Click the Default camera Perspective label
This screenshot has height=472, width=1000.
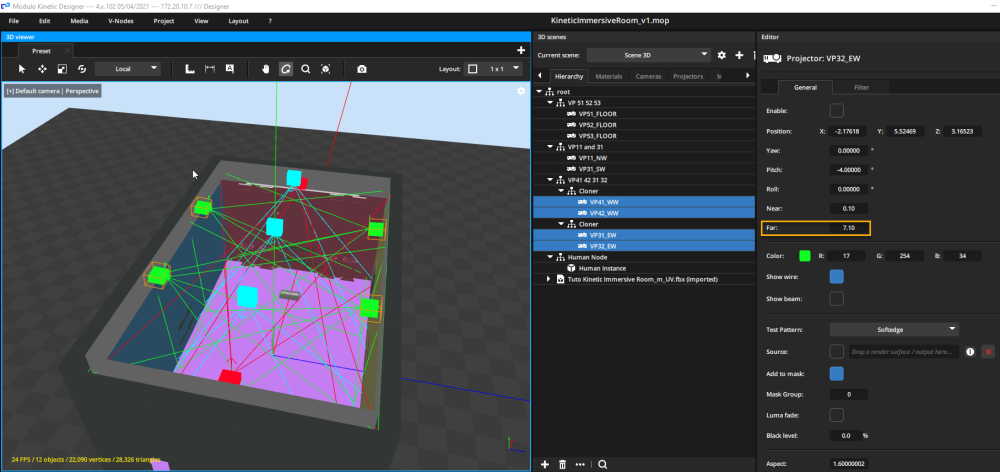click(52, 91)
